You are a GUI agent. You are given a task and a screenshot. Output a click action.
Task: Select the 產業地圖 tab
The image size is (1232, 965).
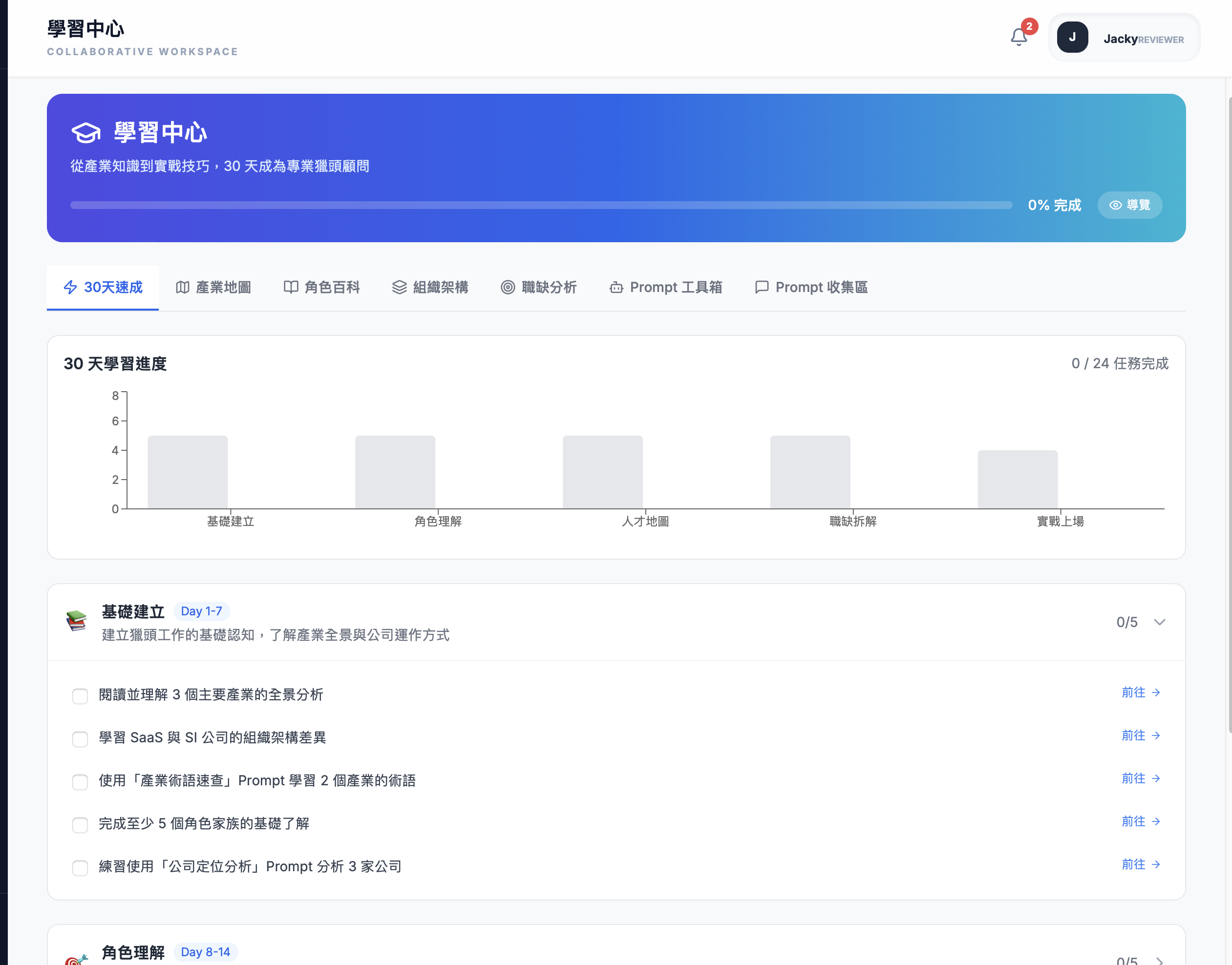(212, 287)
